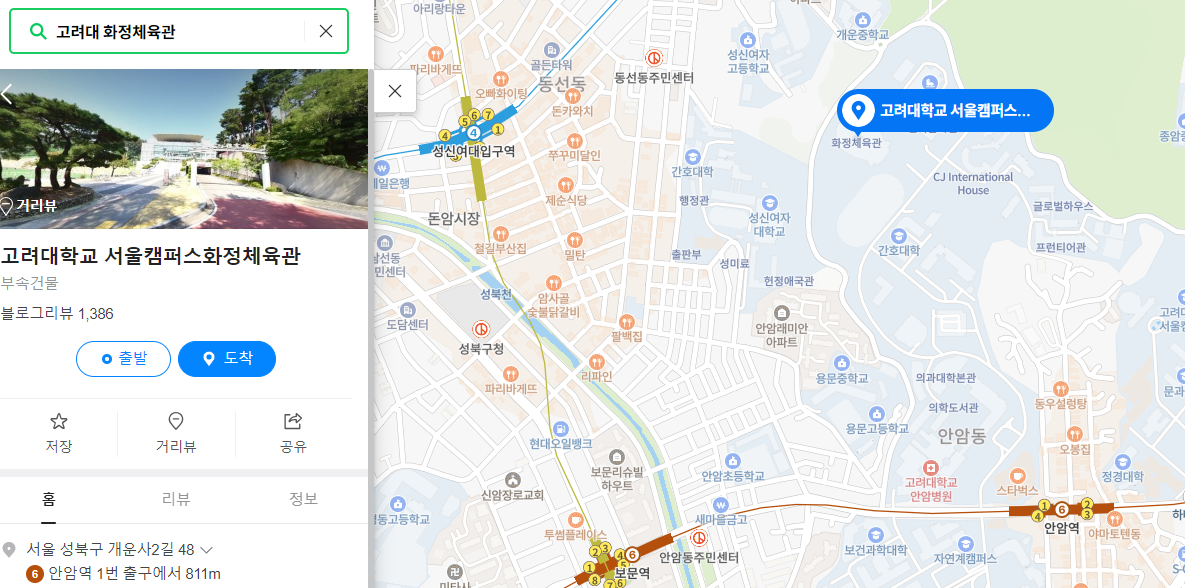
Task: Click 용문고등학교 school icon
Action: point(877,413)
